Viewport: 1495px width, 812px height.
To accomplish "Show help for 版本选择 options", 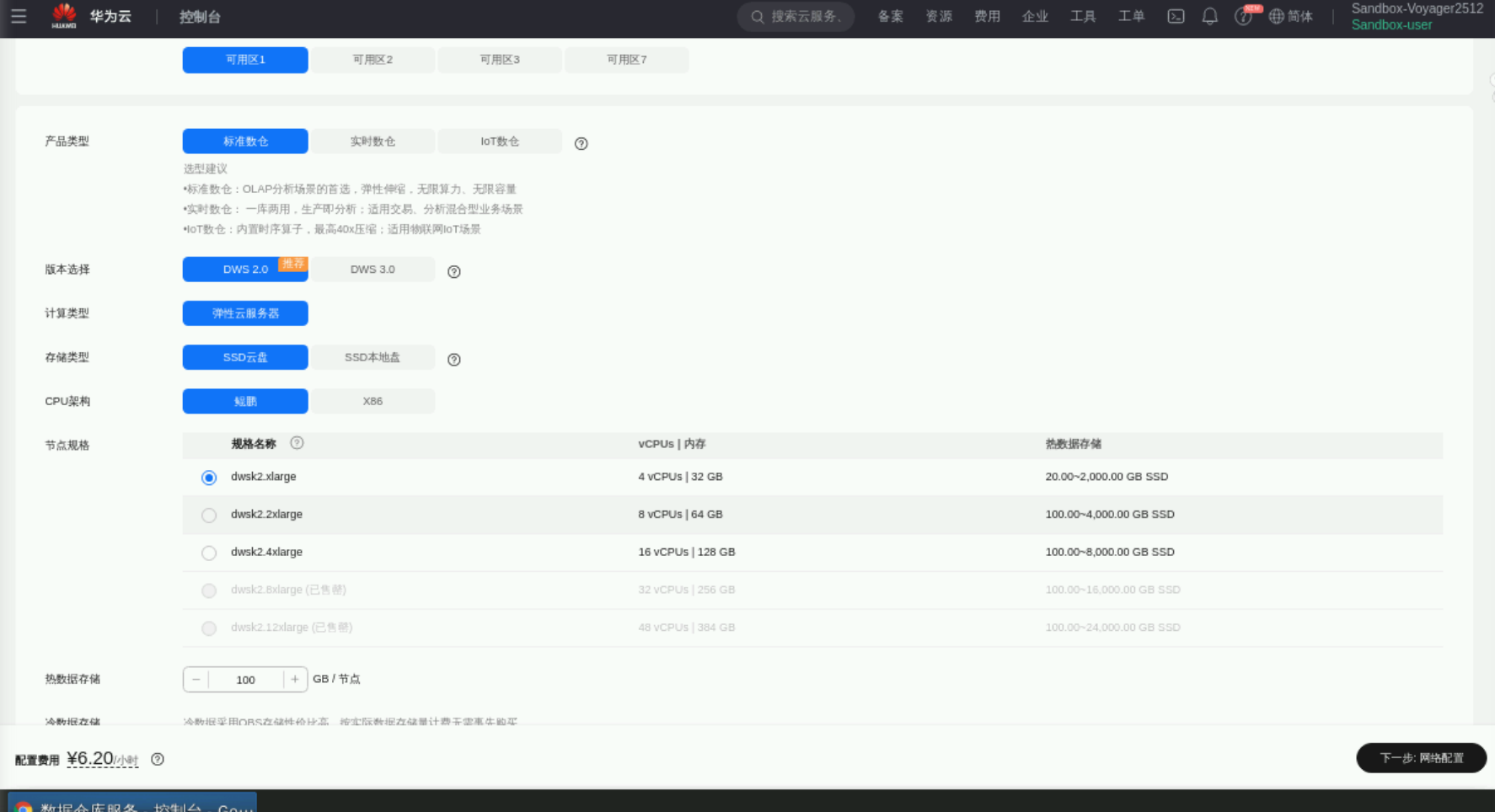I will (453, 271).
